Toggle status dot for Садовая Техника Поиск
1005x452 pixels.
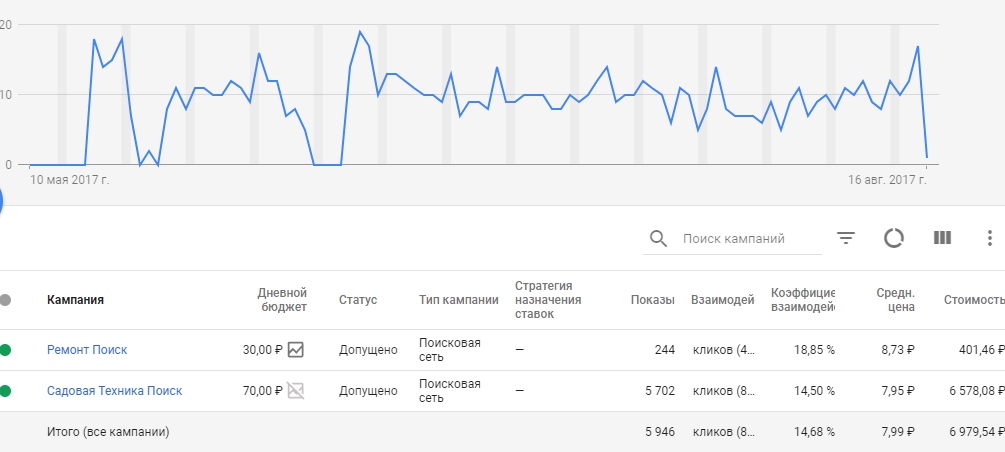6,391
